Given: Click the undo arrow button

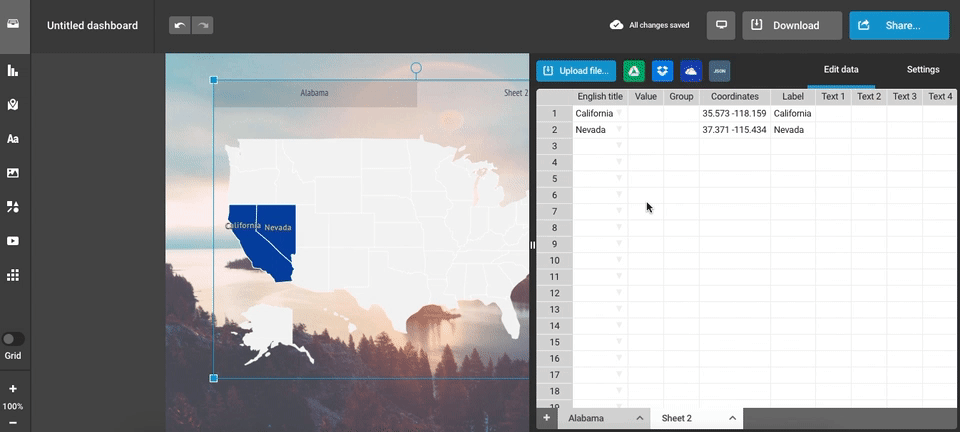Looking at the screenshot, I should 179,26.
